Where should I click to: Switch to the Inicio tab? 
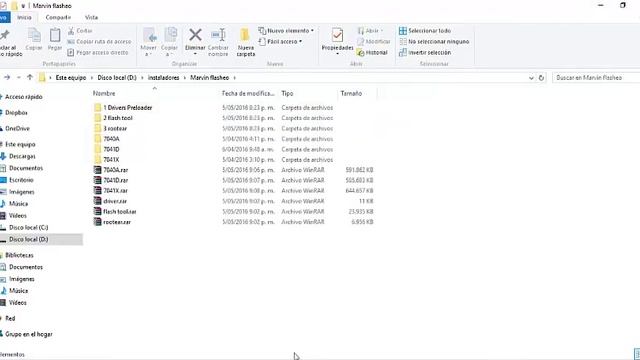point(24,17)
